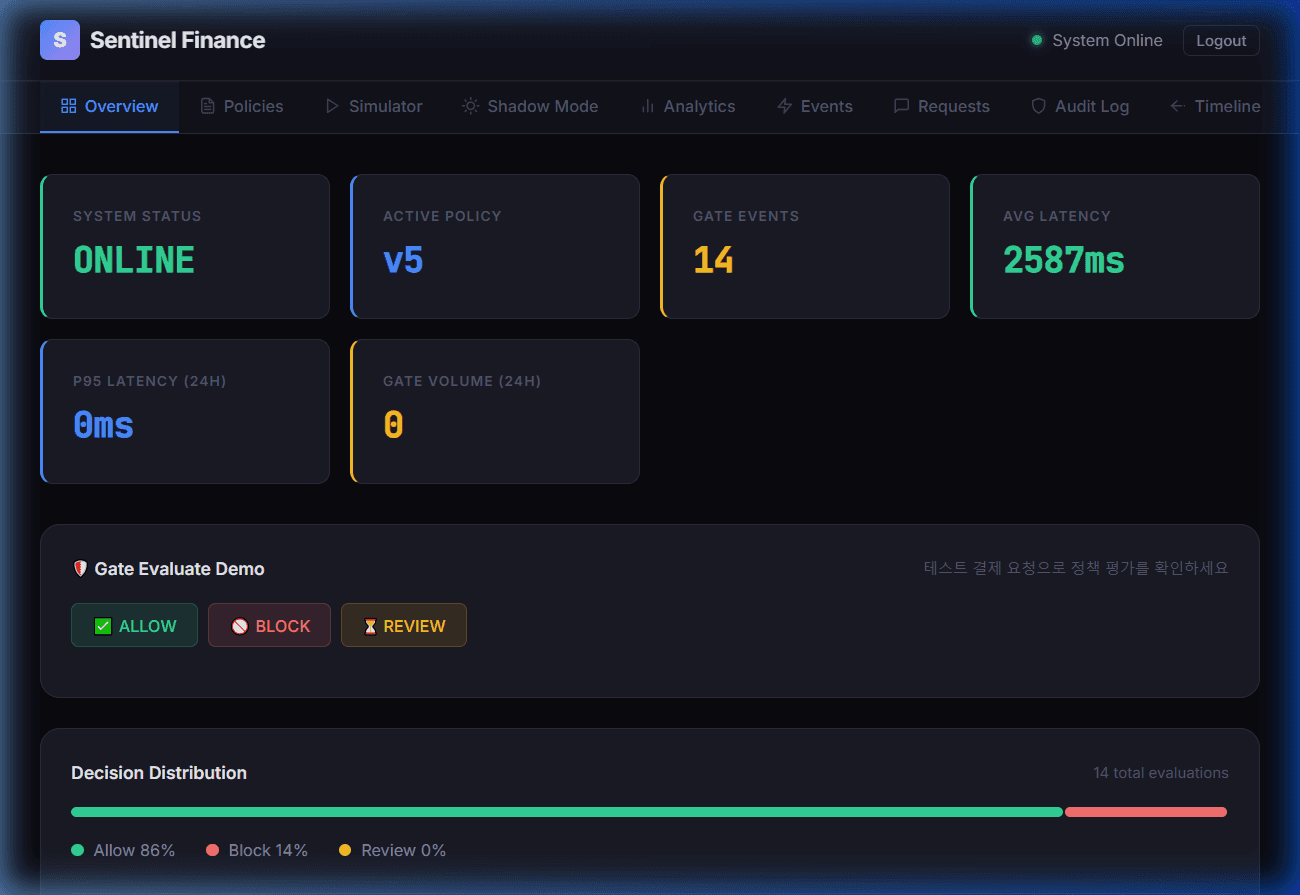Click the Events lightning bolt icon
The image size is (1300, 895).
pos(785,106)
